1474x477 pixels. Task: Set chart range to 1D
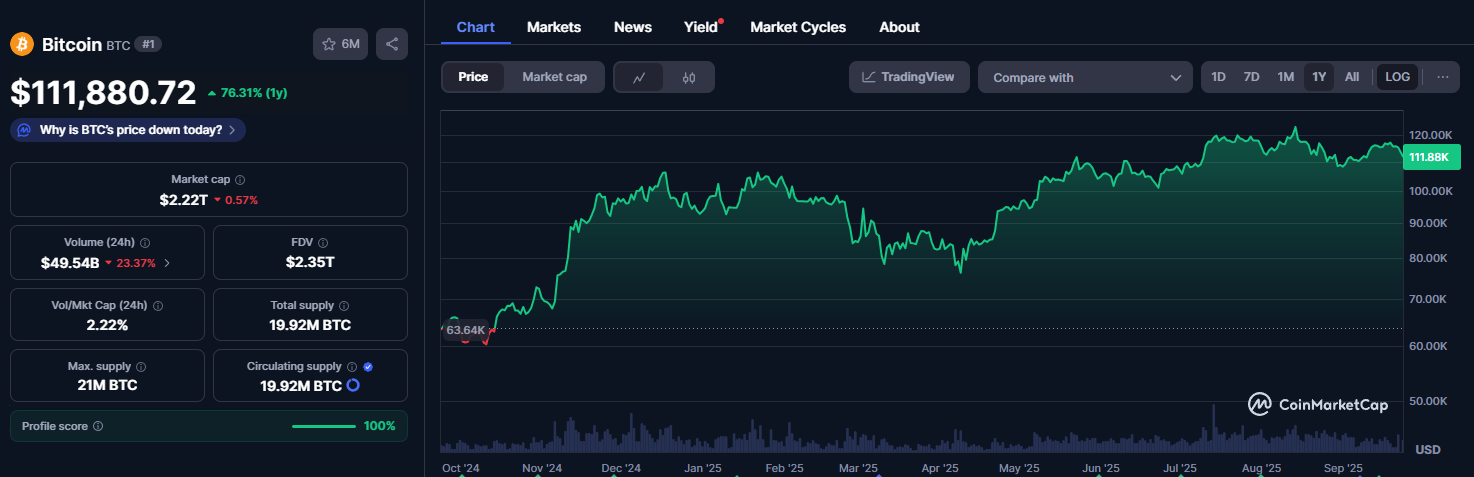pyautogui.click(x=1218, y=77)
